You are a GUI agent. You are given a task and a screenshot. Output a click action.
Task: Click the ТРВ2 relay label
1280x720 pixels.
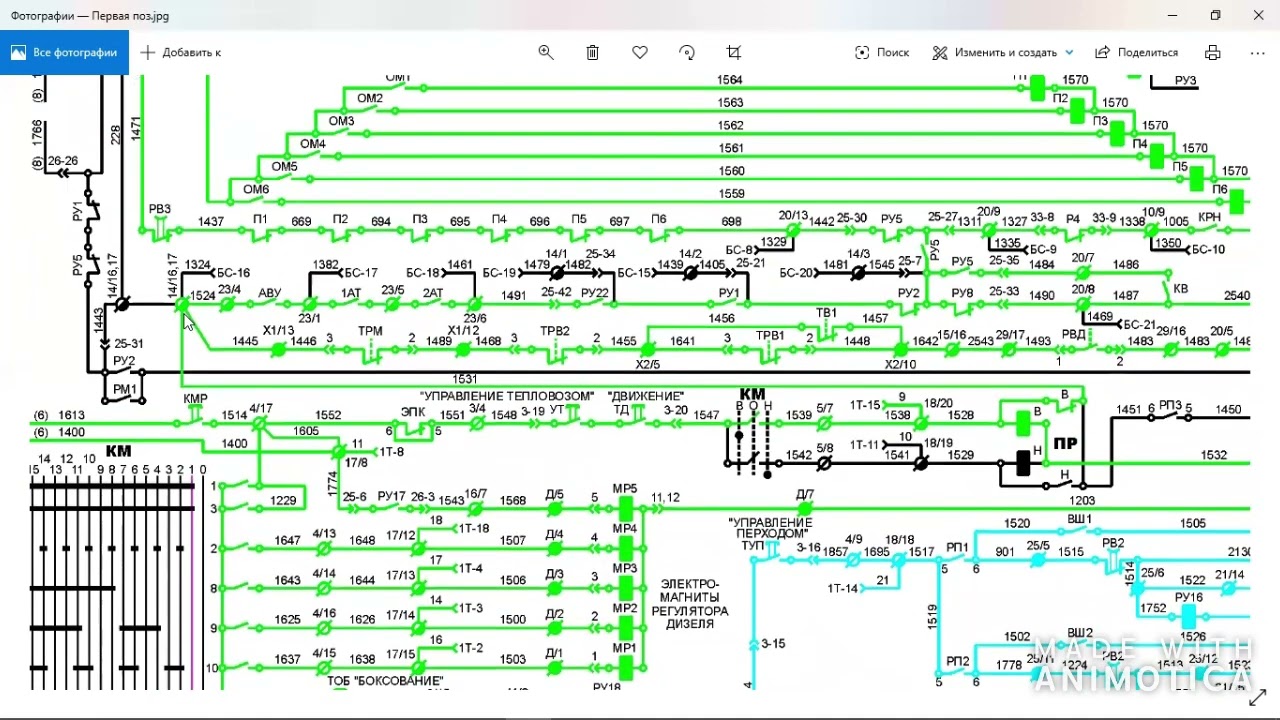pos(555,331)
